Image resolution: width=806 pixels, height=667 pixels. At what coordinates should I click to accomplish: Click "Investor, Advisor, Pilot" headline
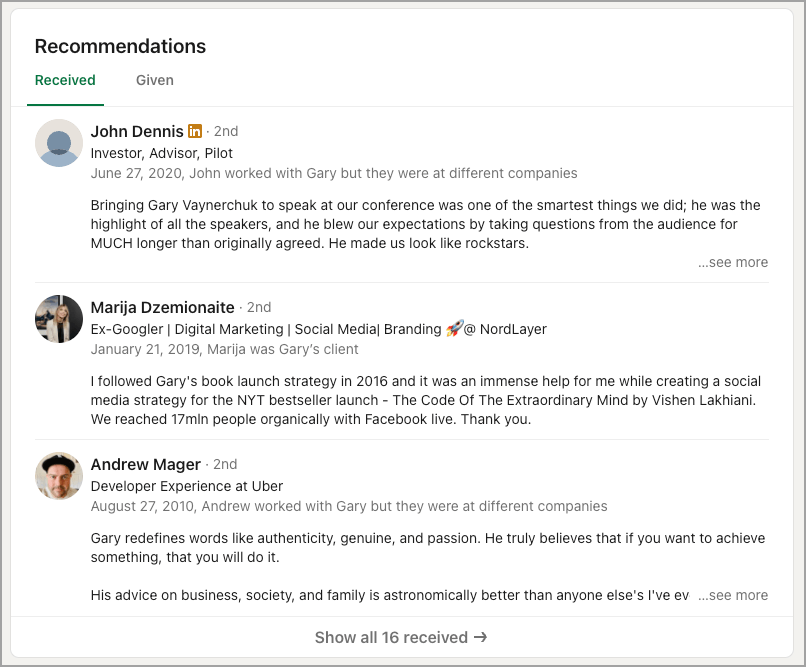click(x=162, y=153)
